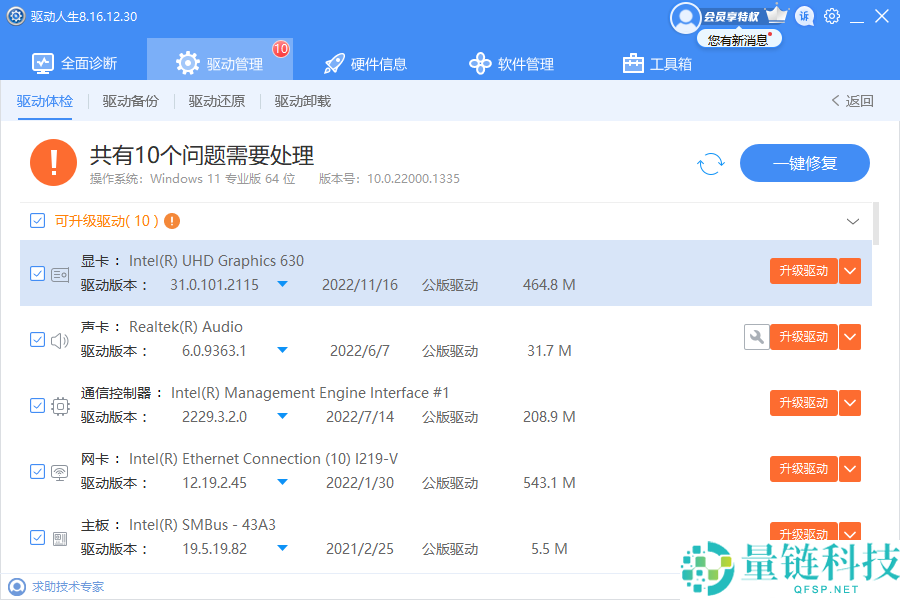Click the driver list vertical scrollbar
Image resolution: width=900 pixels, height=600 pixels.
(876, 223)
